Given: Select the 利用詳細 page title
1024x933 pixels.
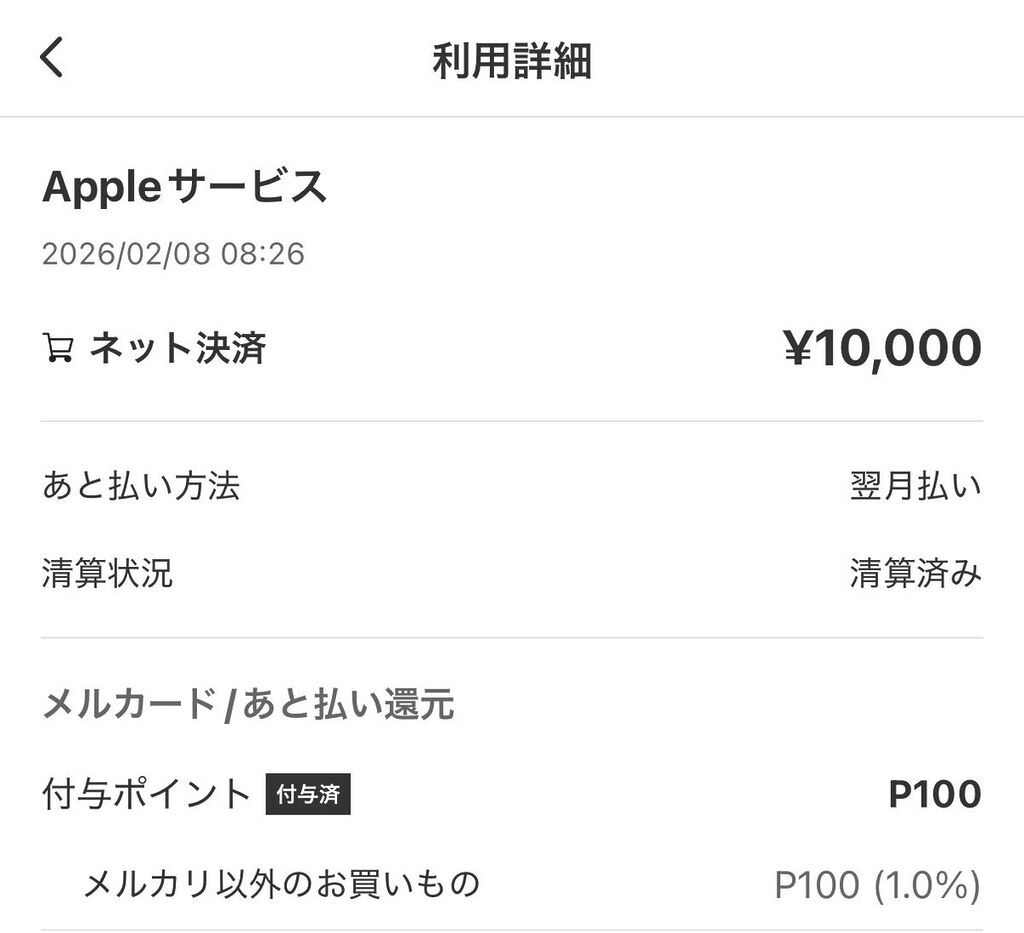Looking at the screenshot, I should pos(512,61).
